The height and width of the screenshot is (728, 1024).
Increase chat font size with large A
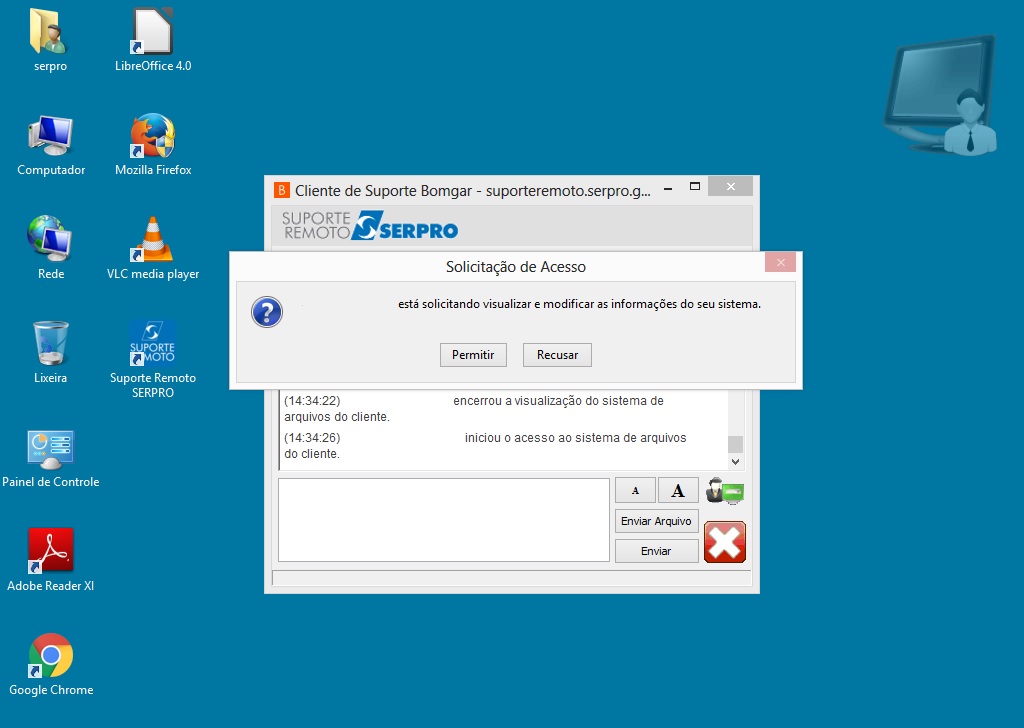click(x=678, y=490)
